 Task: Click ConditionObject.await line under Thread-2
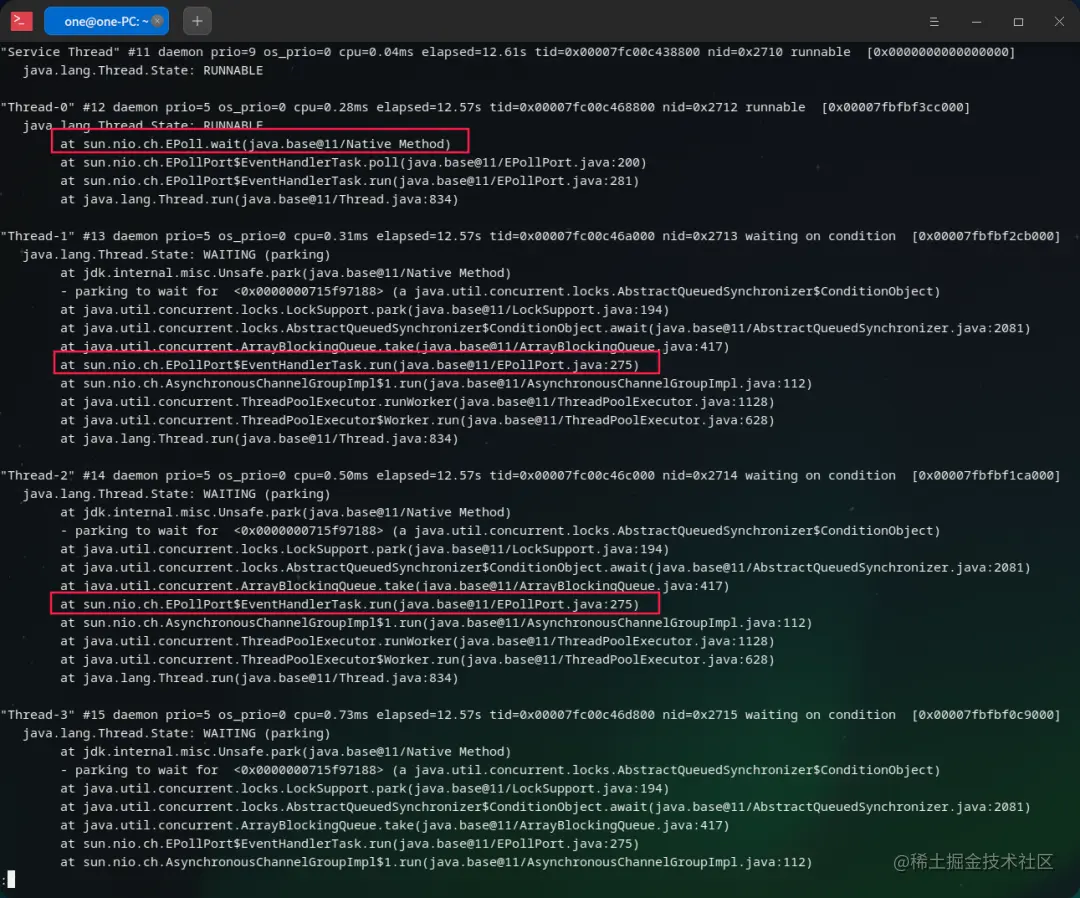(545, 567)
